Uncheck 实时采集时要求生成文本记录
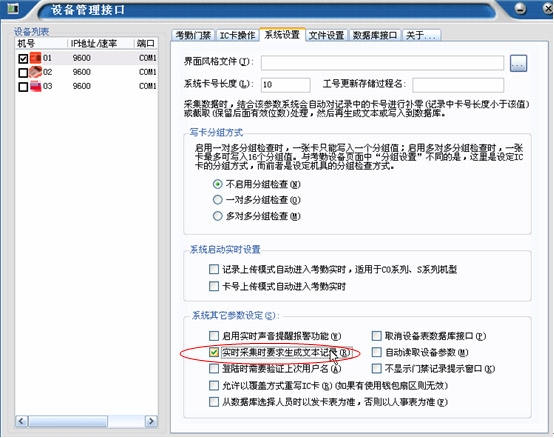554x438 pixels. point(214,352)
